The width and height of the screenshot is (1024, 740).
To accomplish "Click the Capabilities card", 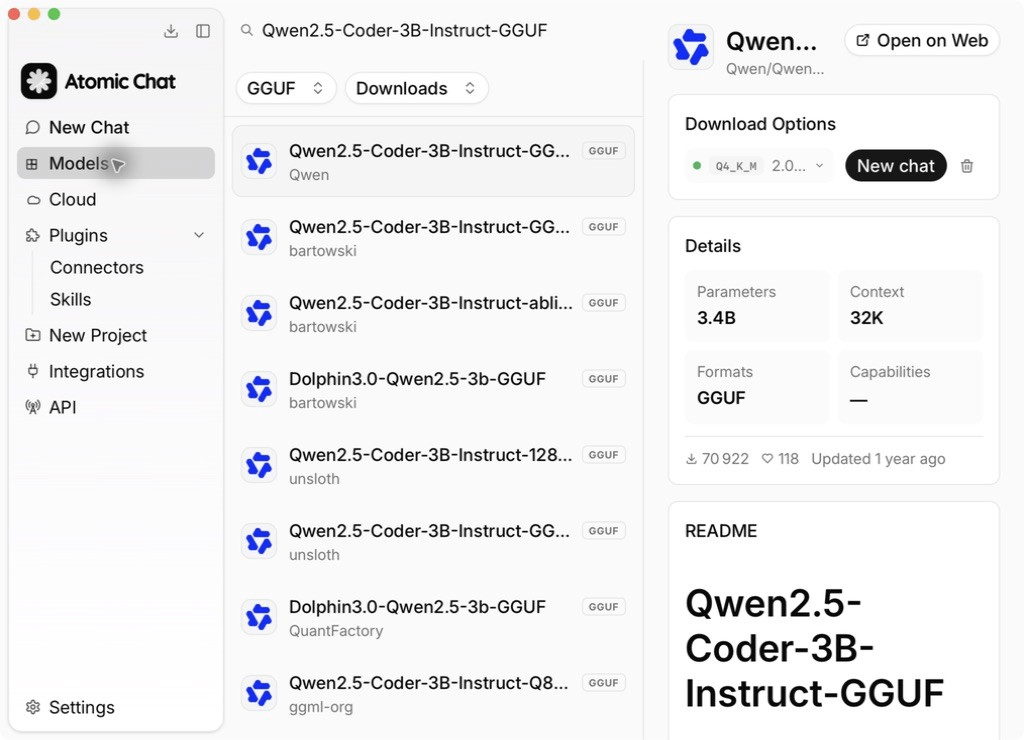I will pyautogui.click(x=910, y=386).
